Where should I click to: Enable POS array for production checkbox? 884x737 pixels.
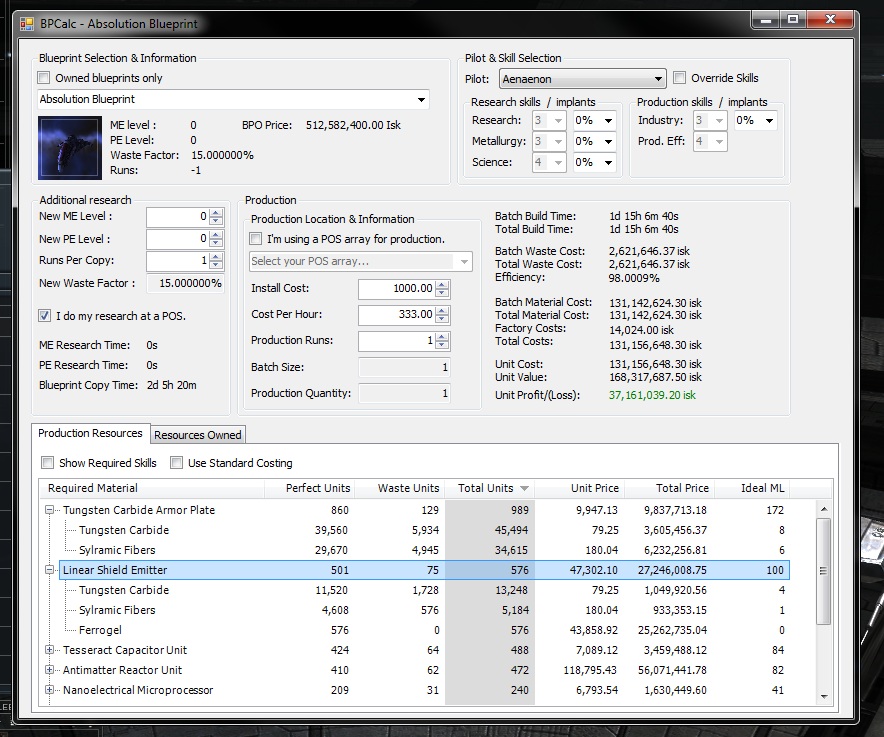[x=257, y=239]
